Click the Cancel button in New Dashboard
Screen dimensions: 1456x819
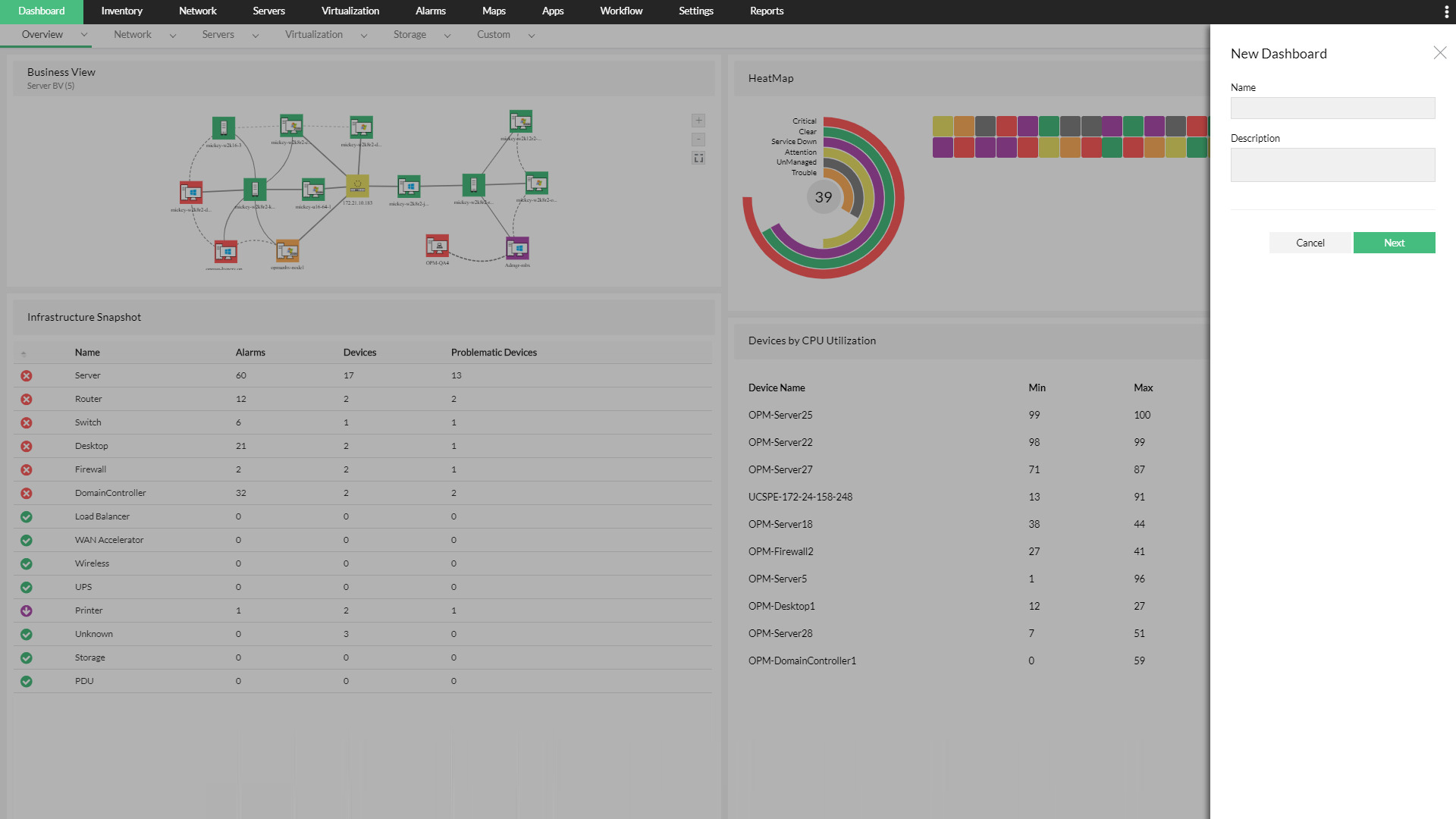tap(1311, 242)
